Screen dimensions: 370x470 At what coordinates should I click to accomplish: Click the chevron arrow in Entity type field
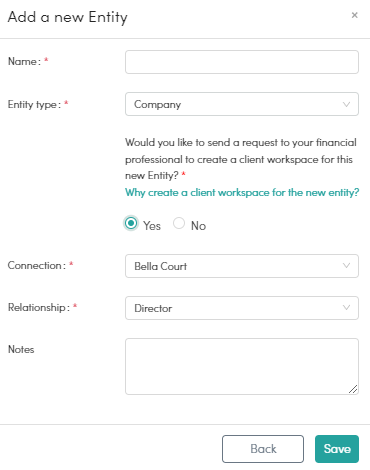(x=346, y=104)
